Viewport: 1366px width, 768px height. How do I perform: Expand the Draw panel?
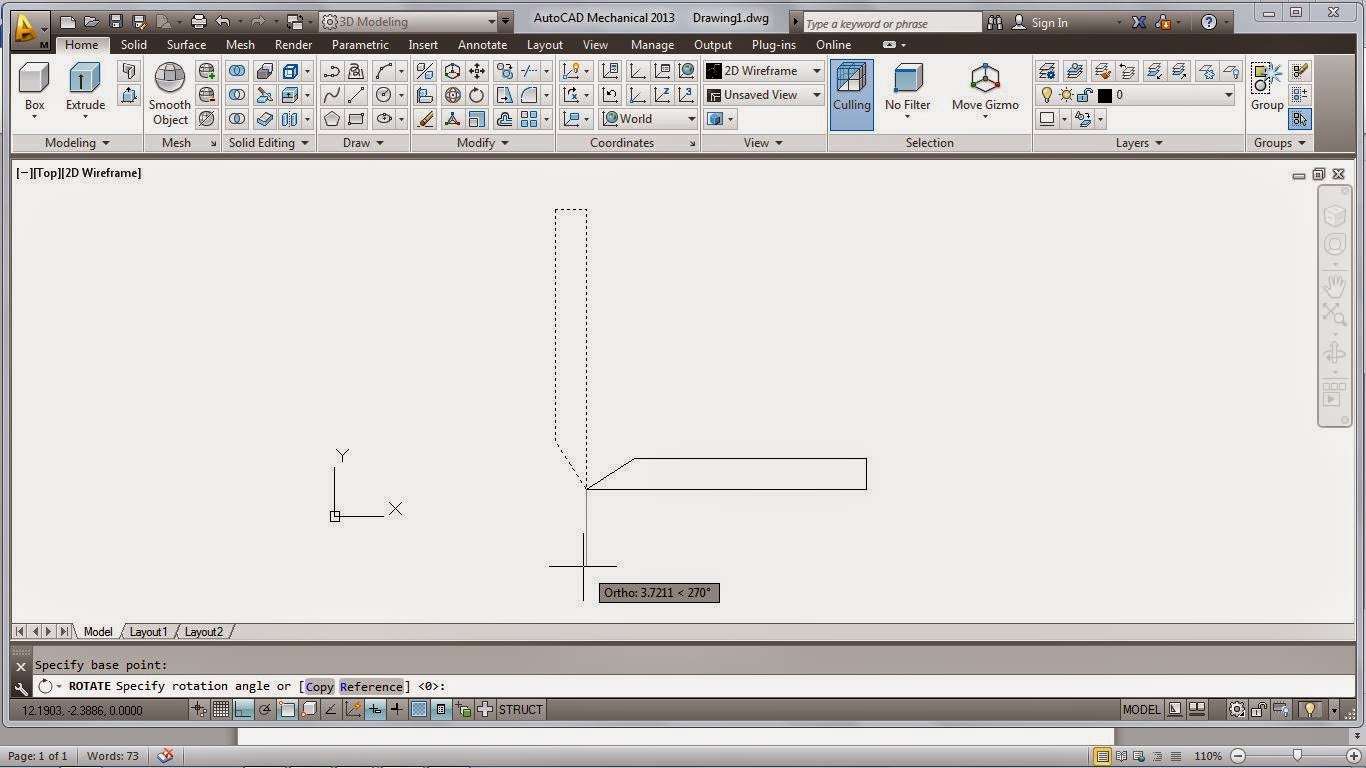click(364, 143)
